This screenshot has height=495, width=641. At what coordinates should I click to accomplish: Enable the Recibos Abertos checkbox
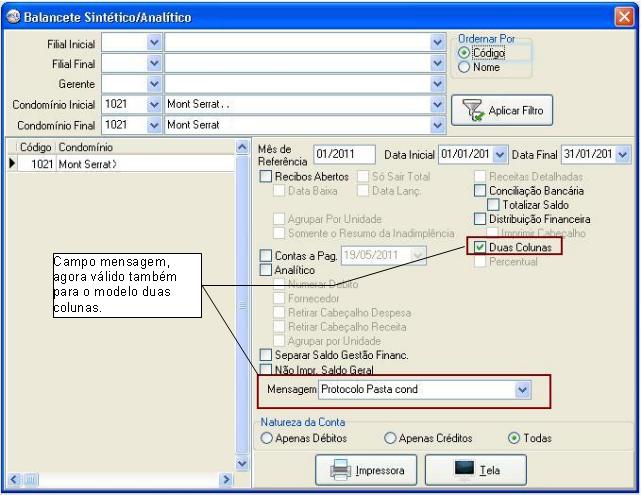click(x=266, y=177)
